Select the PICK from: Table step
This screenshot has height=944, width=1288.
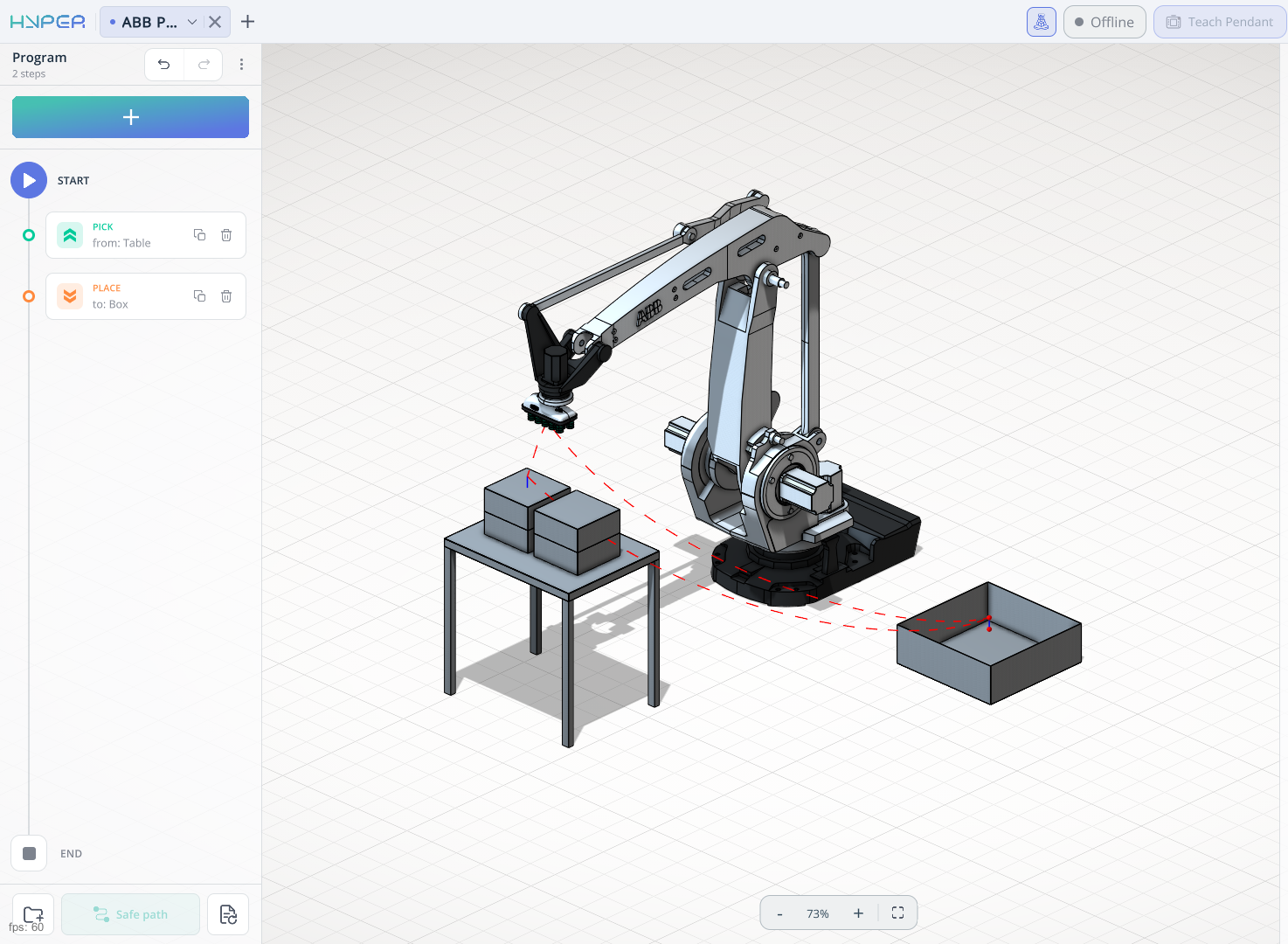146,235
